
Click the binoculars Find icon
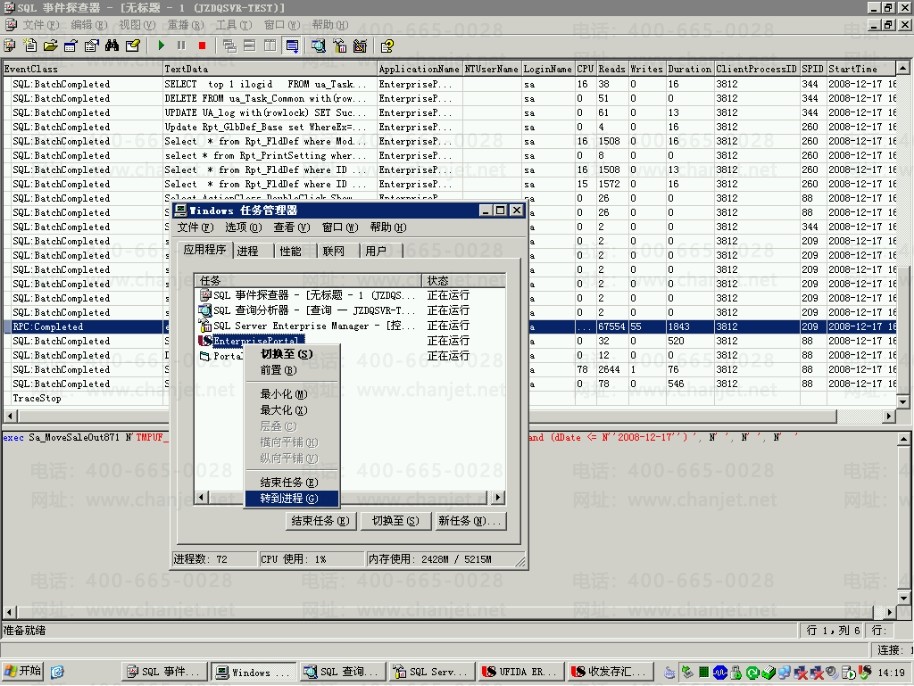[112, 45]
